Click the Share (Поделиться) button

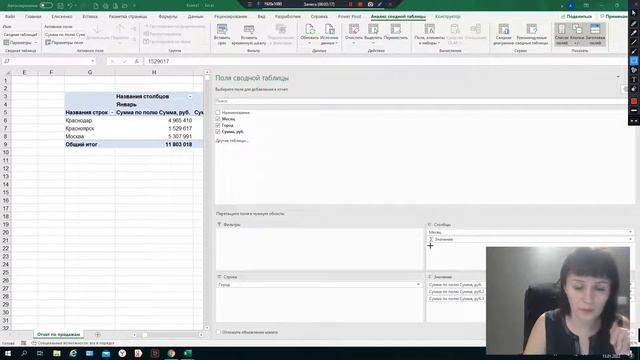tap(577, 16)
